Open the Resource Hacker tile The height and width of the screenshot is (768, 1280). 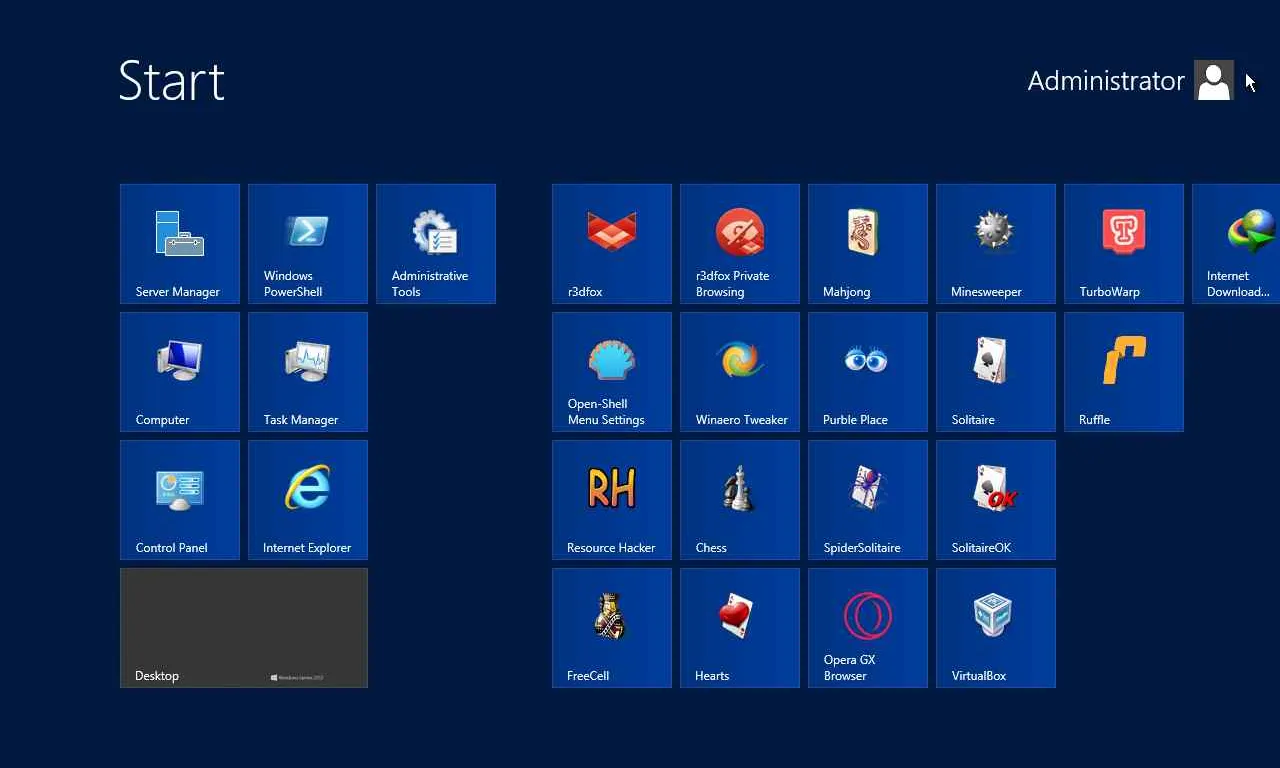(612, 500)
